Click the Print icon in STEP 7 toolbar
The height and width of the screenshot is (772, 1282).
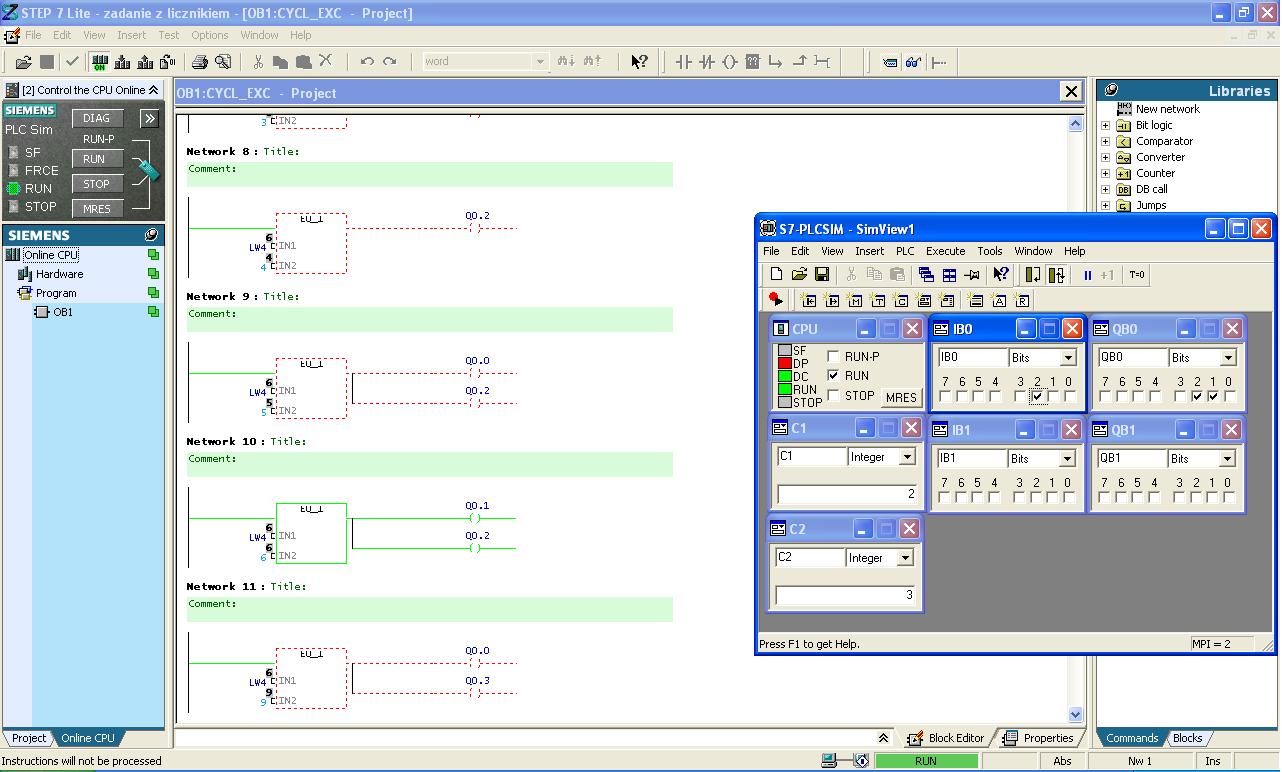(x=200, y=62)
